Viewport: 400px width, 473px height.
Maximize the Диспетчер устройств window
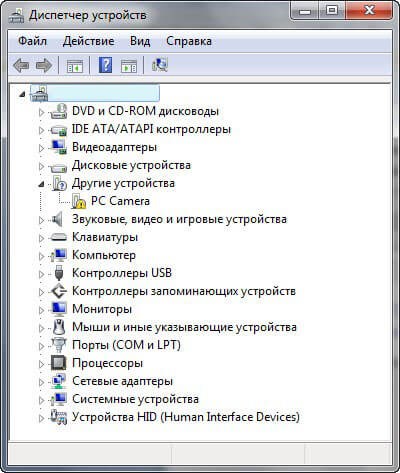point(331,11)
